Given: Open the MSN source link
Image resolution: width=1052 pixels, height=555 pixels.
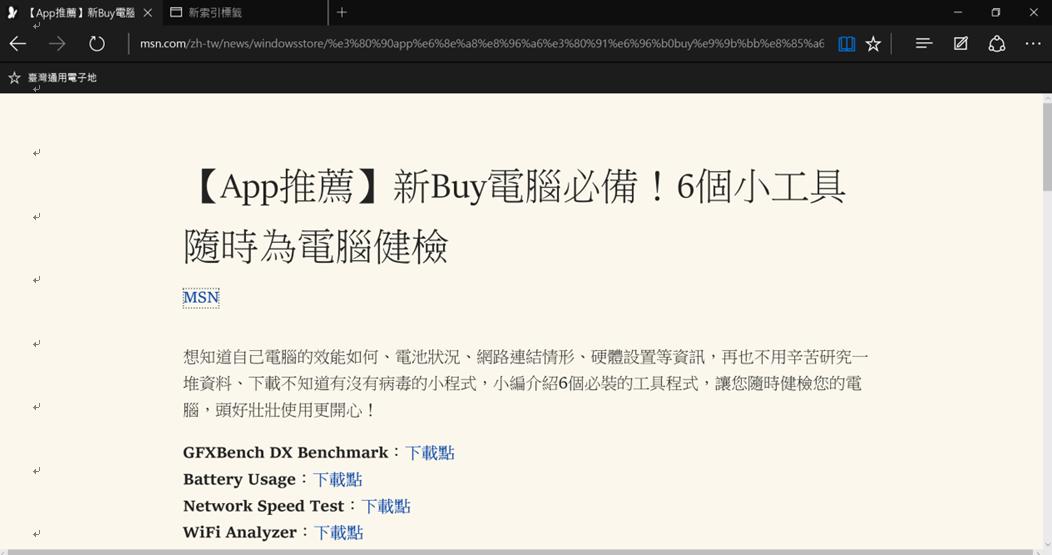Looking at the screenshot, I should (x=201, y=297).
